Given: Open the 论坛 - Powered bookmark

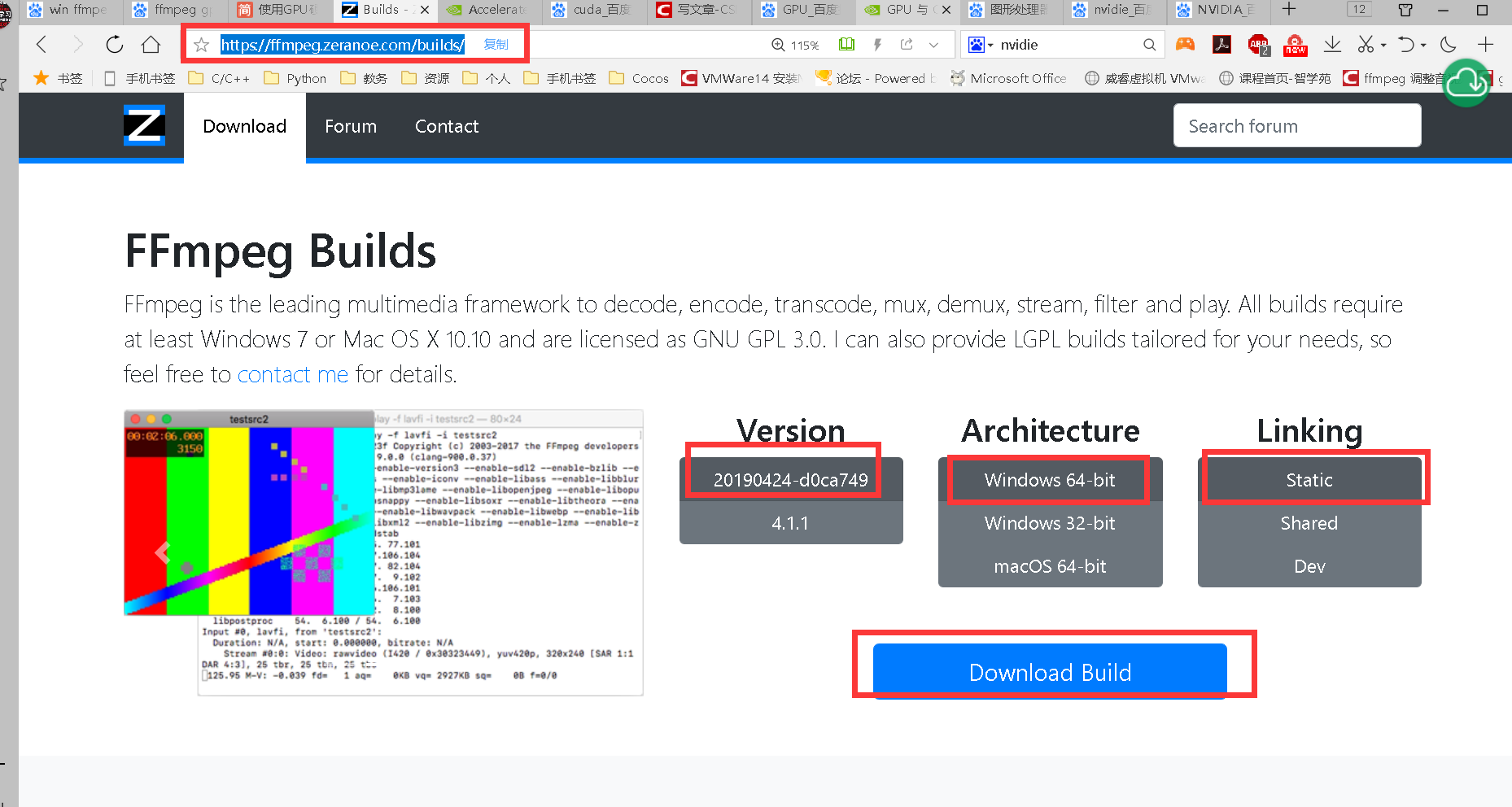Looking at the screenshot, I should [876, 78].
